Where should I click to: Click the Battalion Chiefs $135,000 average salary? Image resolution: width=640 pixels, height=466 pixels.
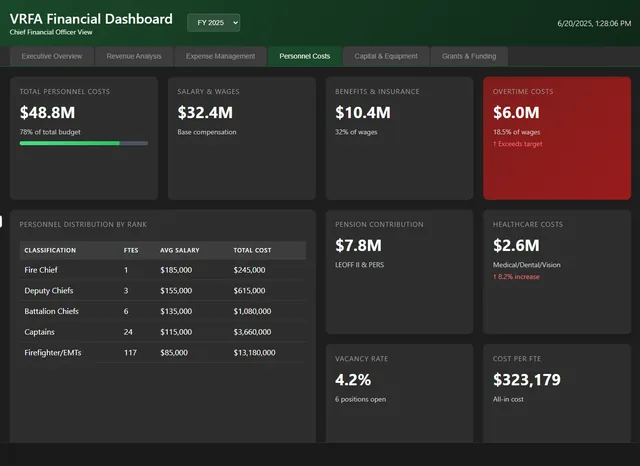click(x=176, y=311)
